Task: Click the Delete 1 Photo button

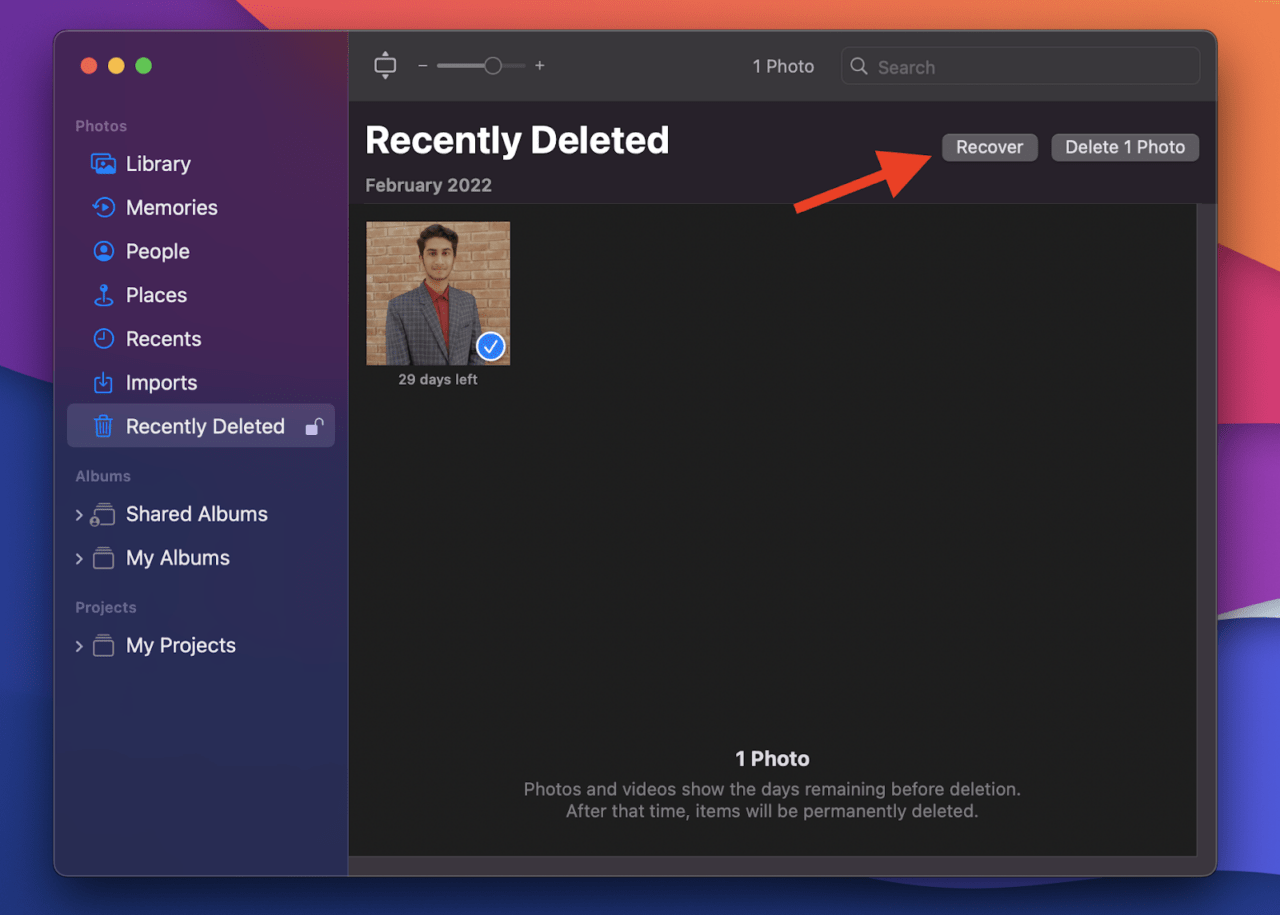Action: point(1125,147)
